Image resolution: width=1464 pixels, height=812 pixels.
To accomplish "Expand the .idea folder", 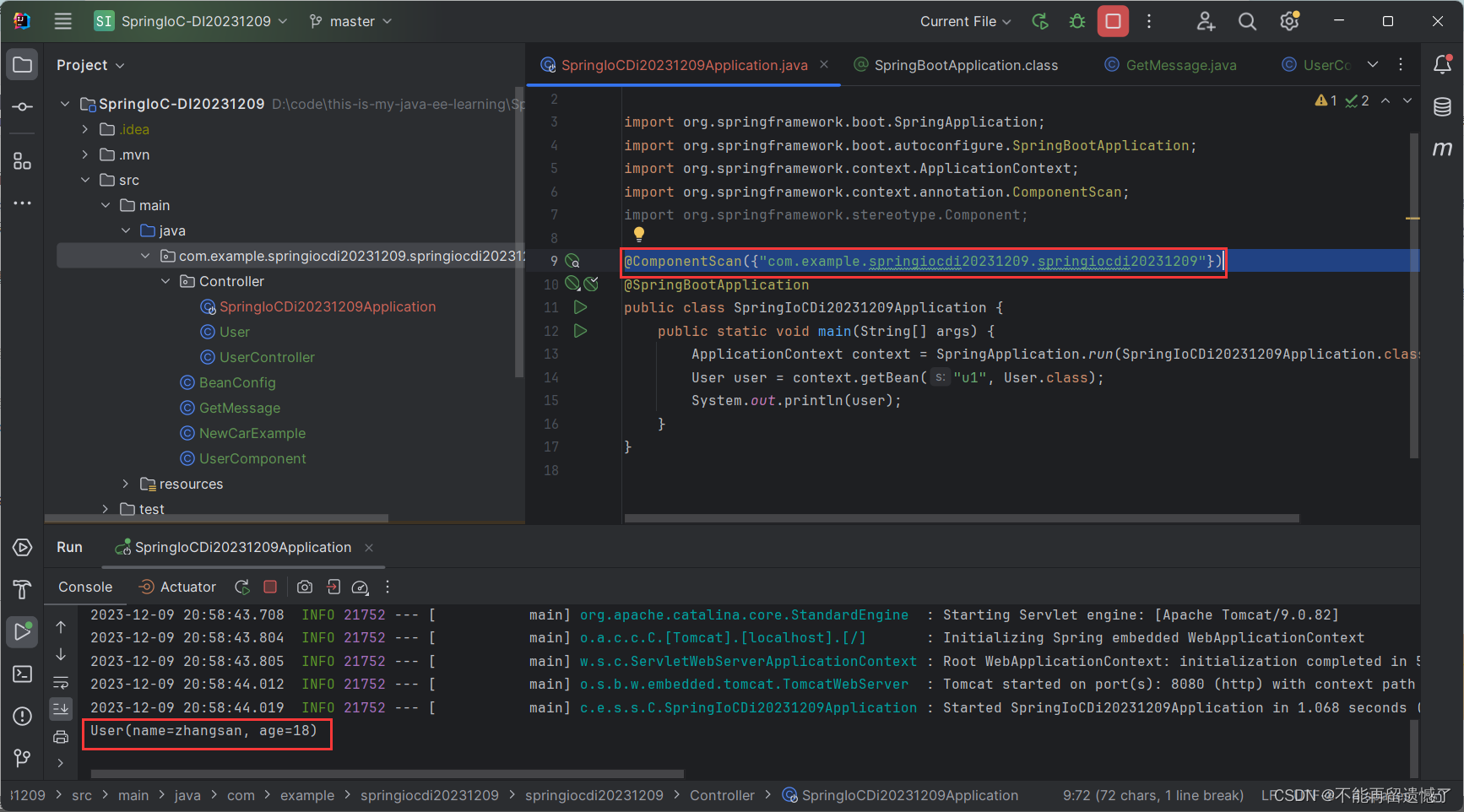I will (x=84, y=129).
